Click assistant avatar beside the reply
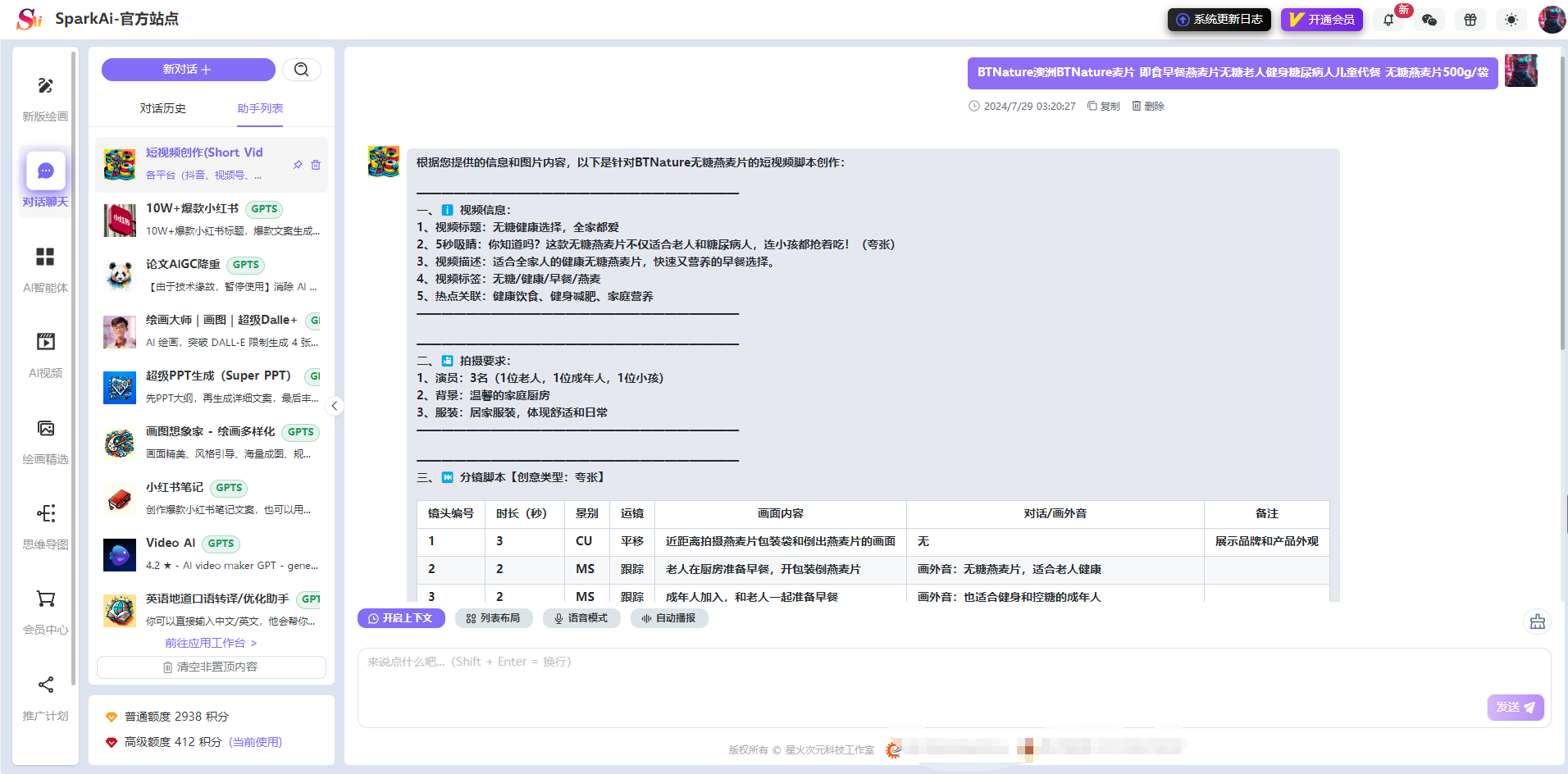Viewport: 1568px width, 774px height. point(384,162)
